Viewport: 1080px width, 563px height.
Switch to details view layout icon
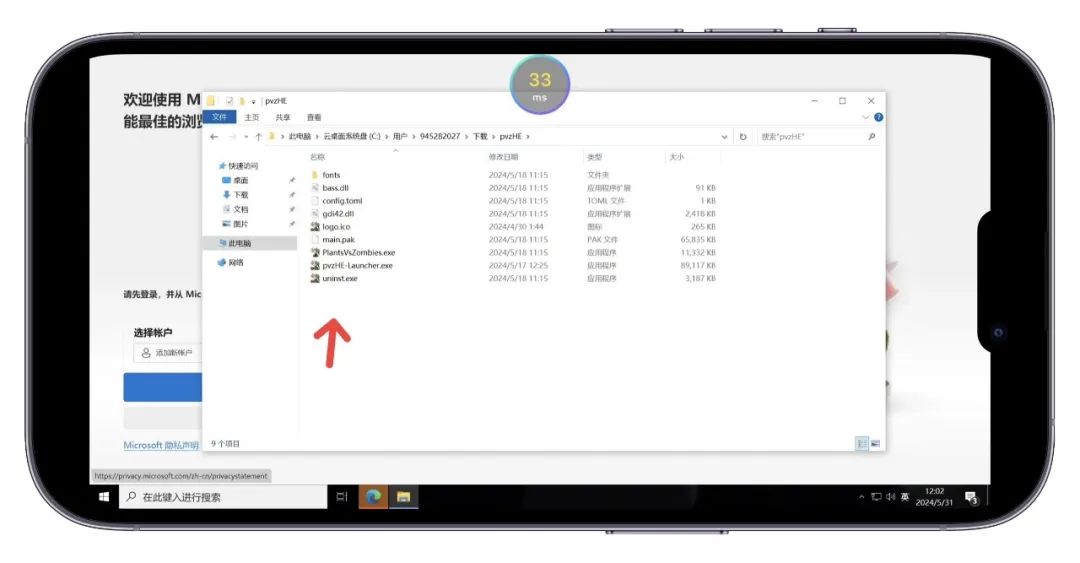tap(862, 444)
